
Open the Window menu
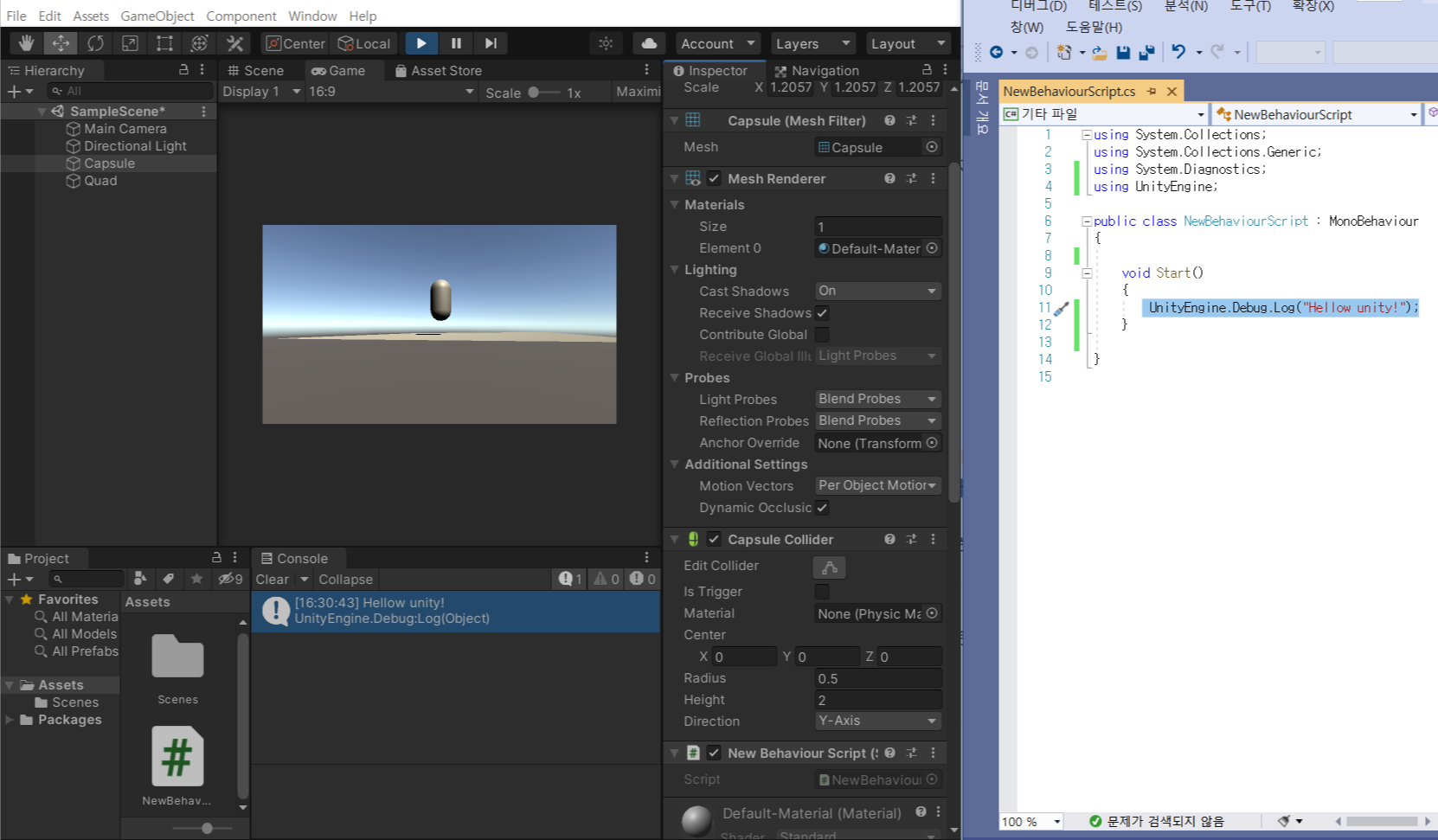[312, 16]
